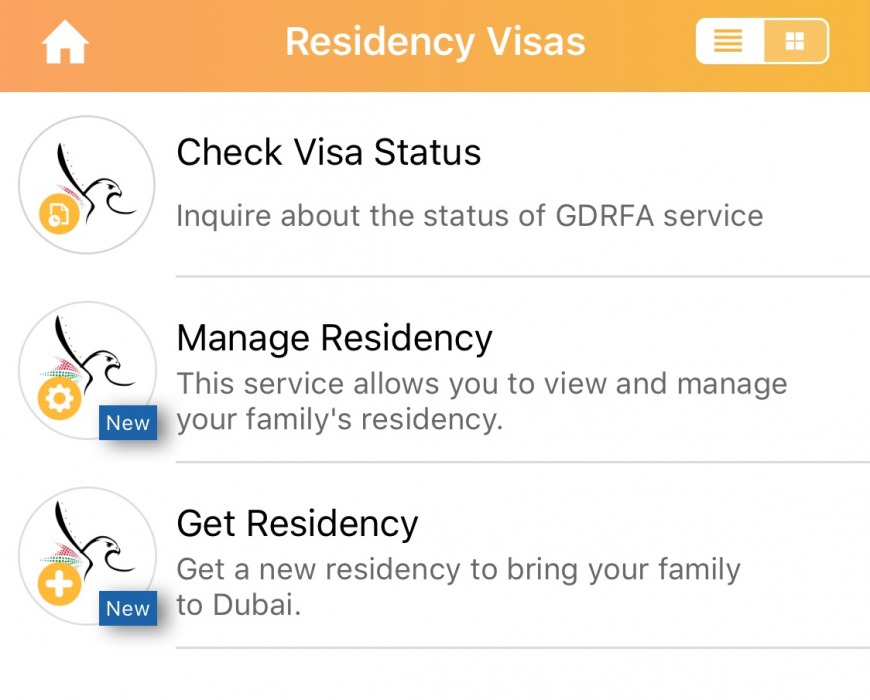
Task: Click the divider line below Manage Residency
Action: click(522, 462)
